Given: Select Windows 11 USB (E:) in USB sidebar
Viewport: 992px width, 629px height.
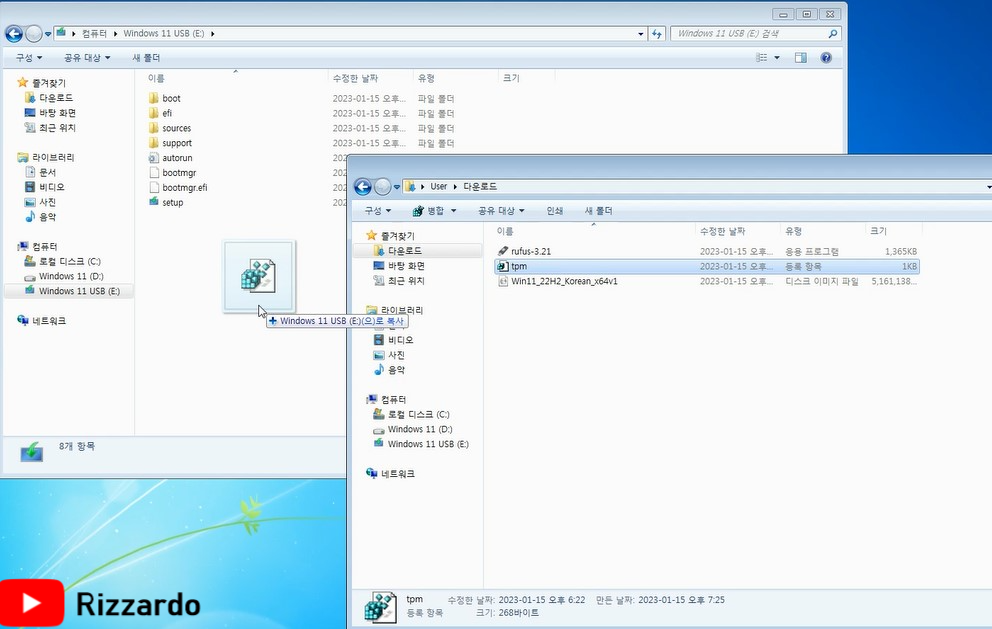Looking at the screenshot, I should 68,291.
